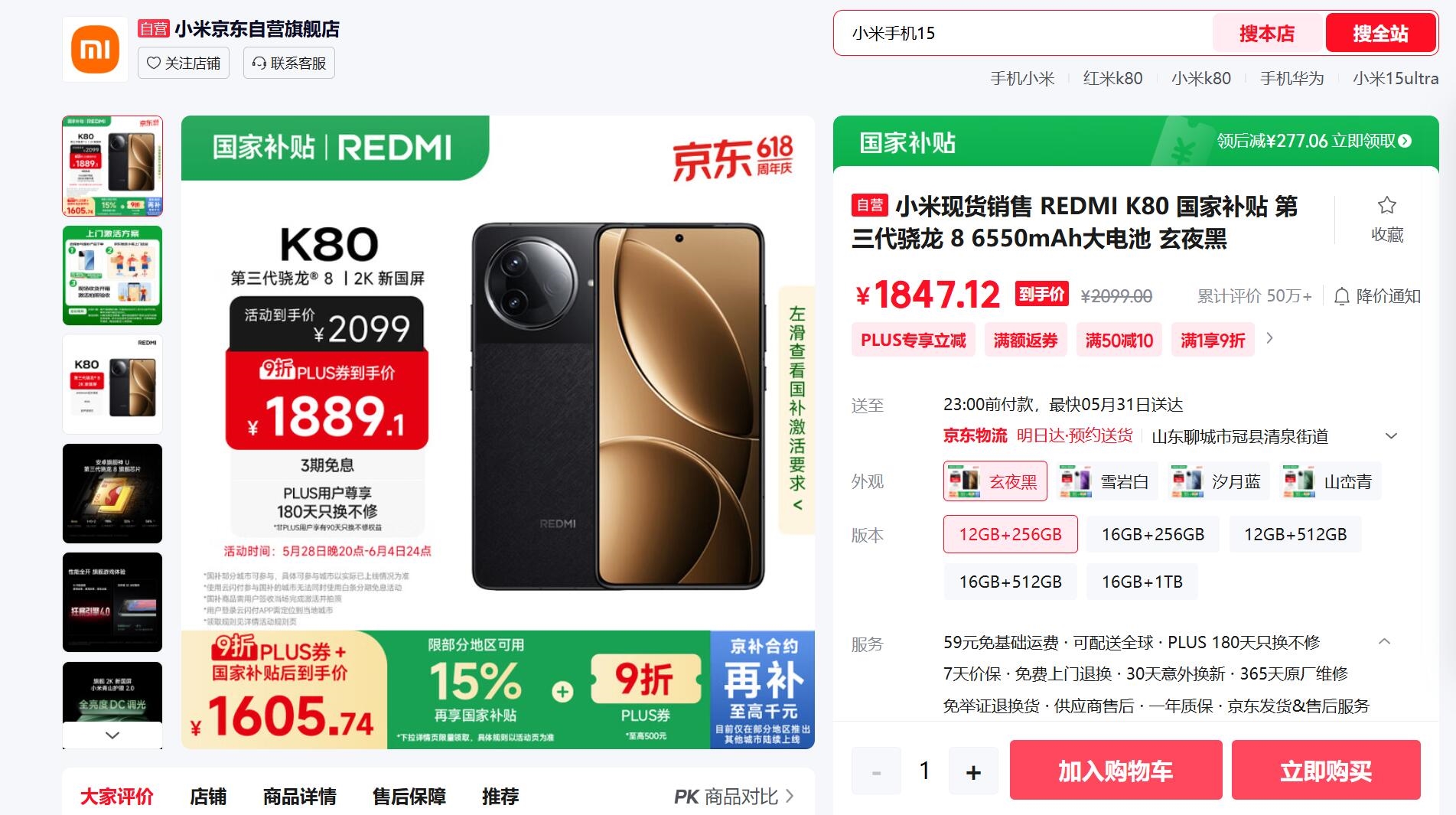The height and width of the screenshot is (815, 1456).
Task: Decrease quantity with the minus button
Action: (876, 771)
